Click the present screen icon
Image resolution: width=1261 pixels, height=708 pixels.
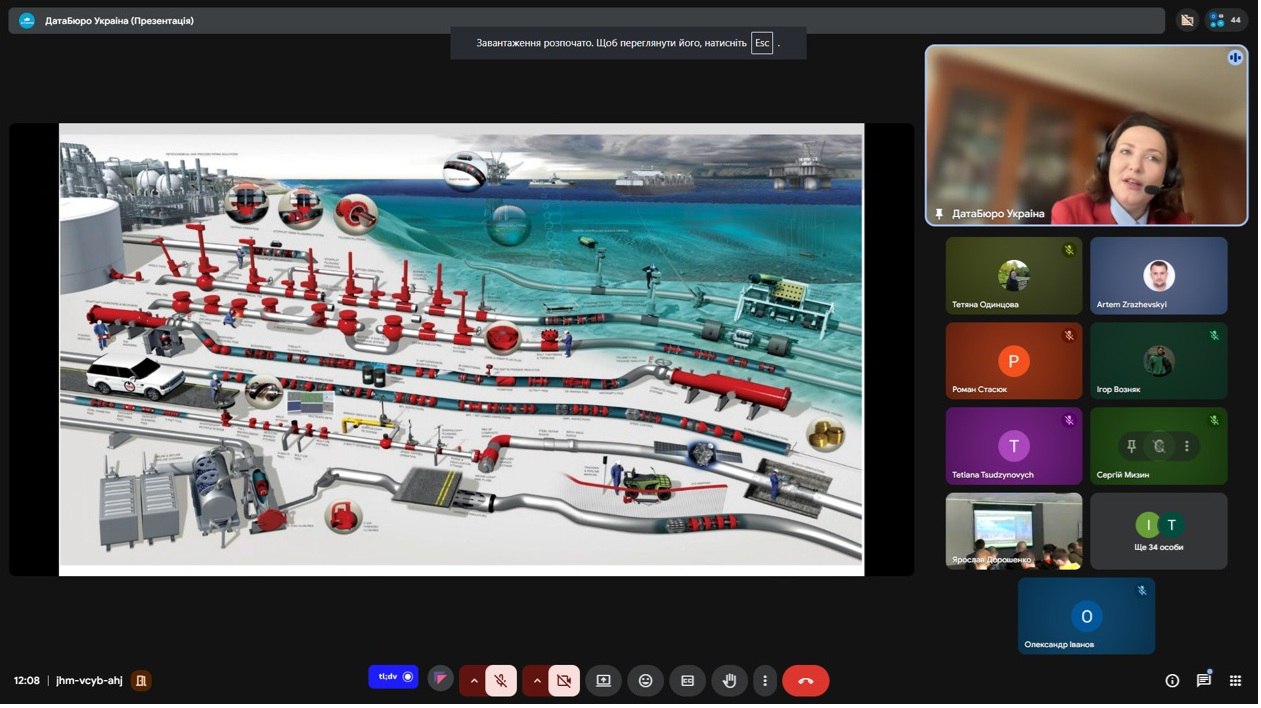point(603,681)
